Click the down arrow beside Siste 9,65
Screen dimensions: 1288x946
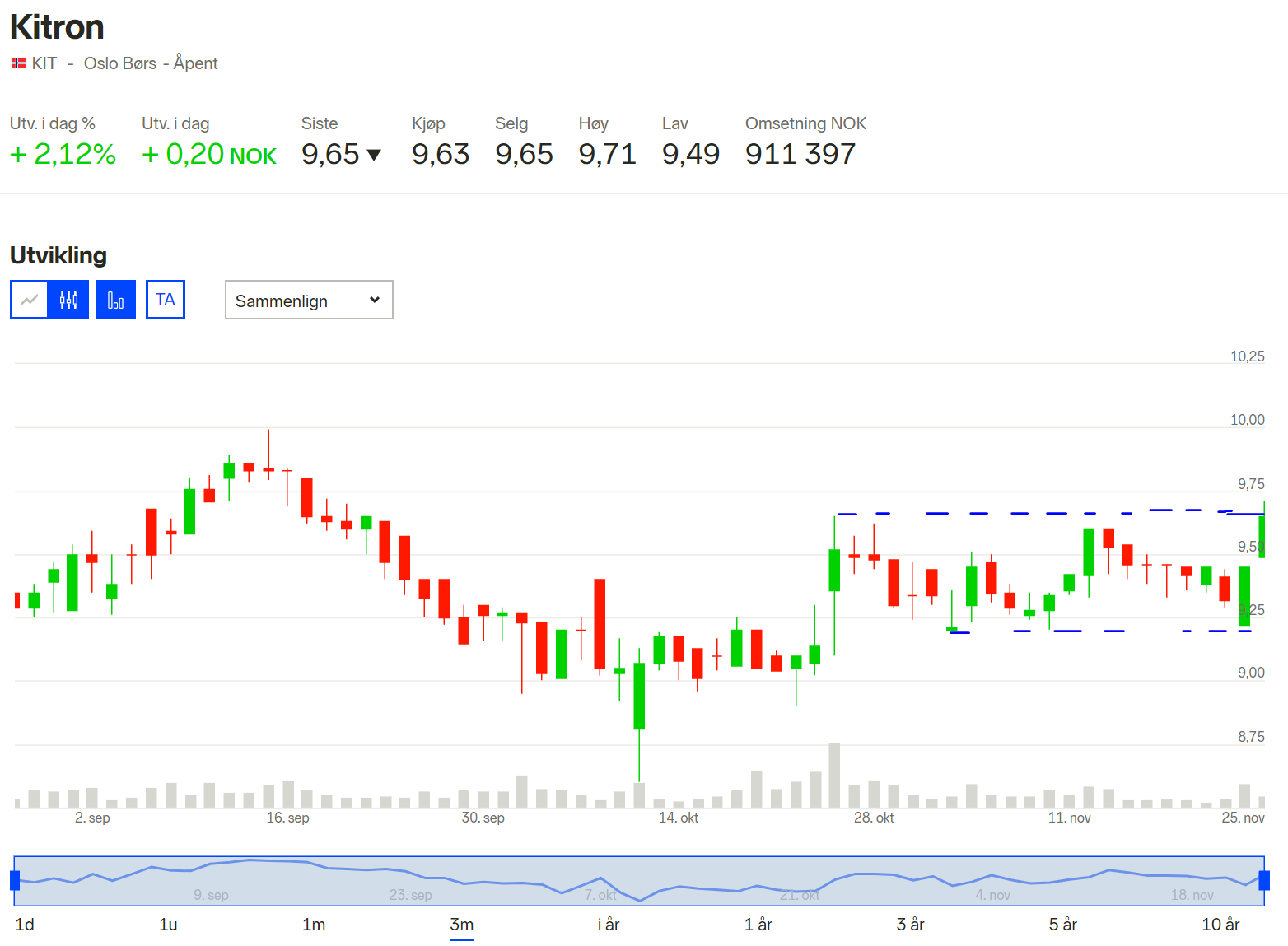pyautogui.click(x=374, y=155)
